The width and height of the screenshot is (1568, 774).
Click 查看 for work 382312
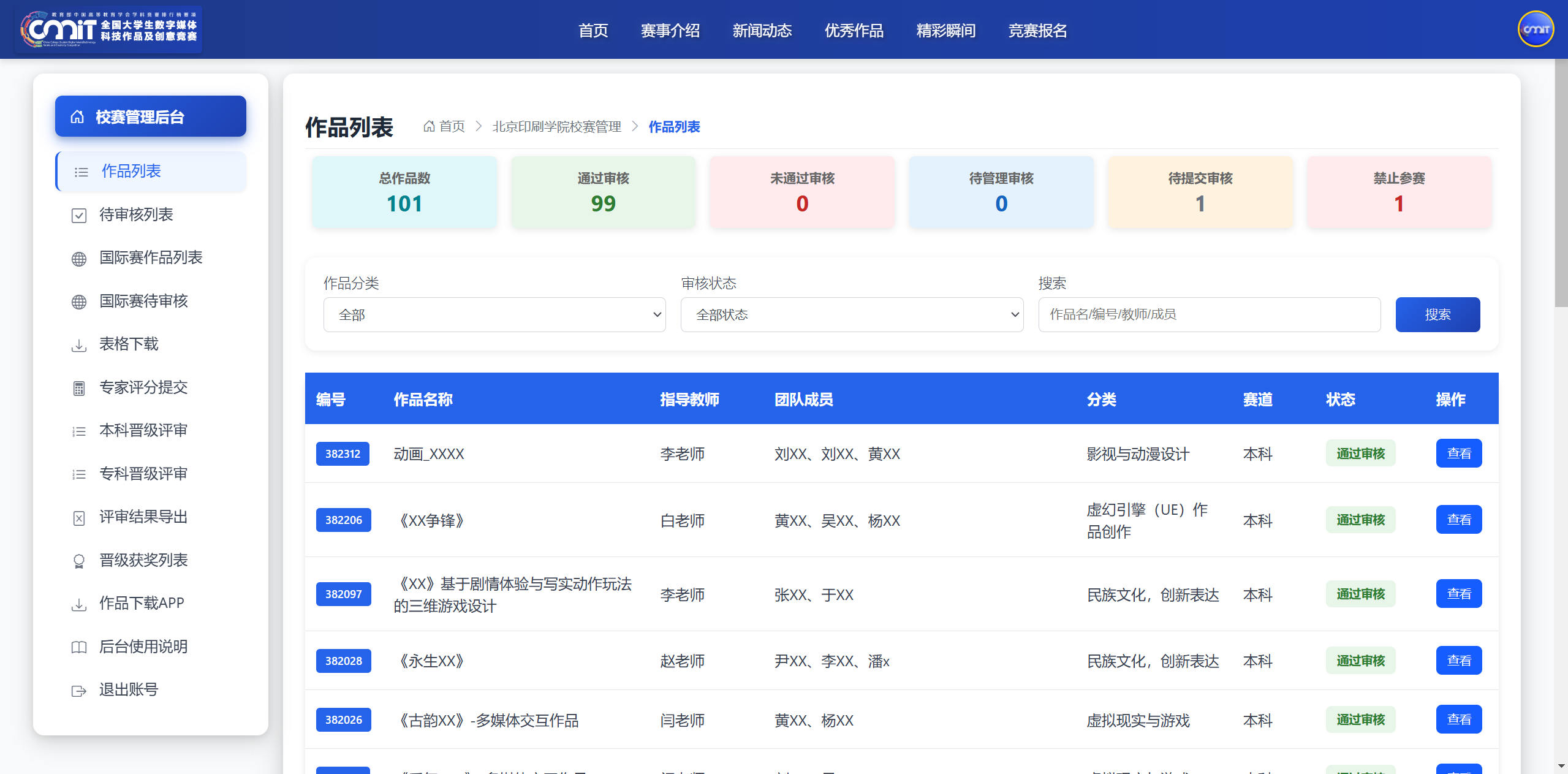(x=1459, y=453)
